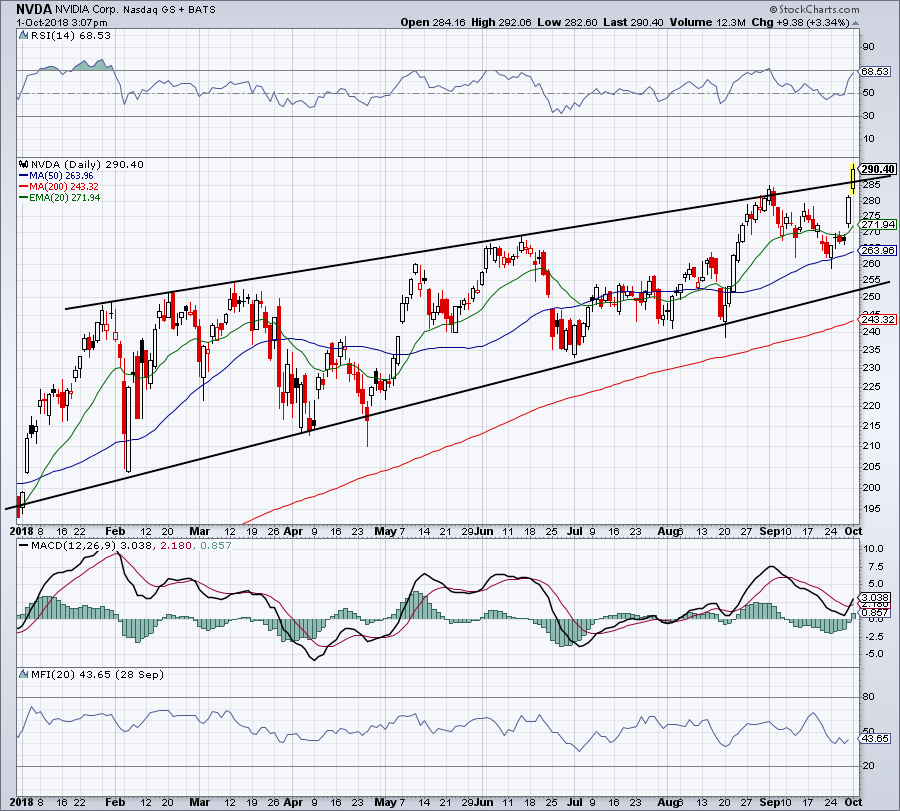
Task: Click the candlestick icon beside NVDA (Daily)
Action: coord(24,165)
